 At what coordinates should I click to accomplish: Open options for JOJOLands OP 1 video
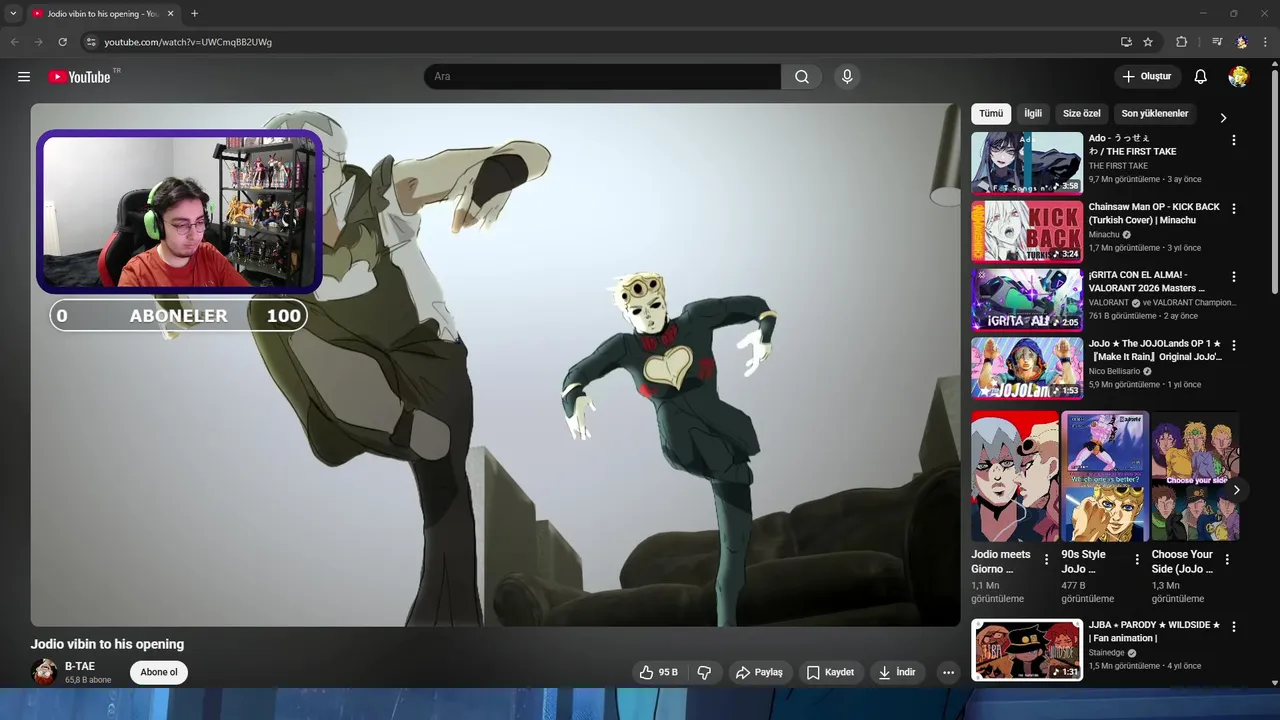tap(1233, 345)
